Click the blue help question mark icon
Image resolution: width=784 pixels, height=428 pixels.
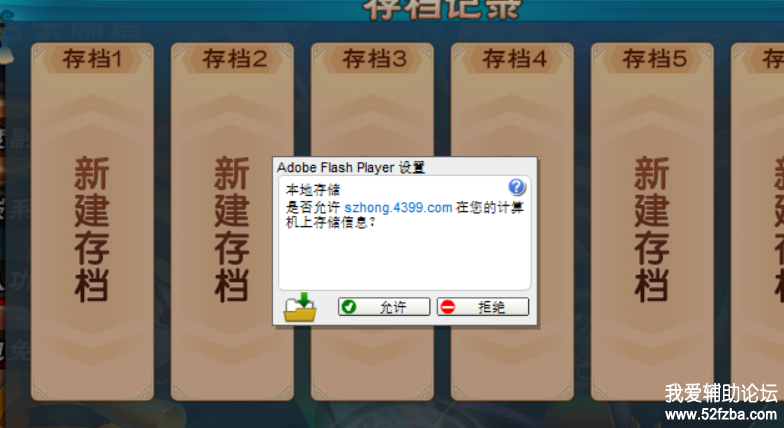tap(516, 188)
